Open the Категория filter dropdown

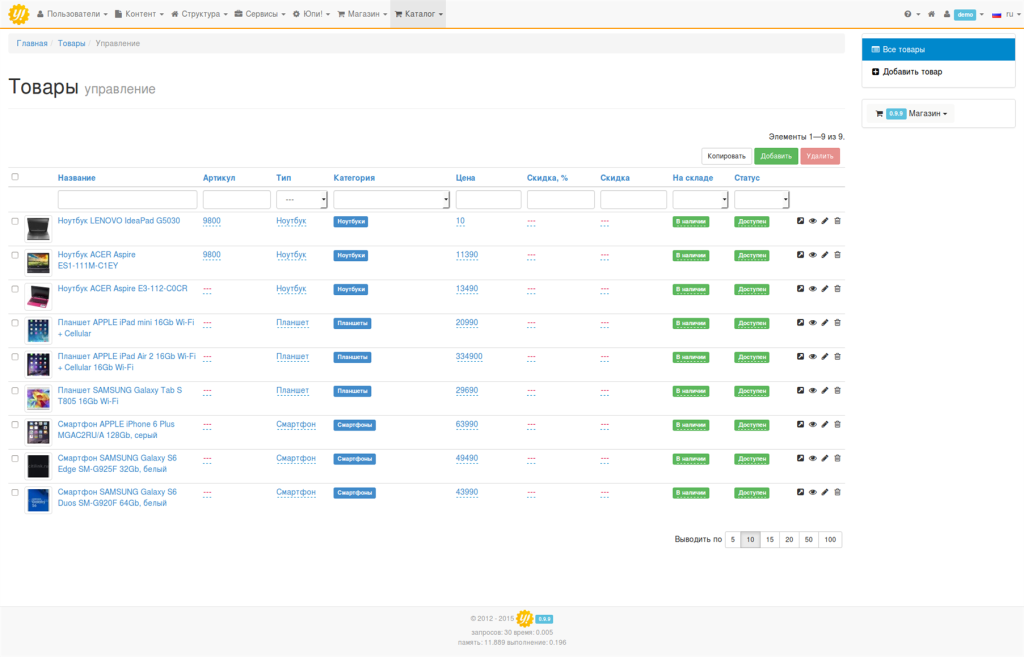391,200
